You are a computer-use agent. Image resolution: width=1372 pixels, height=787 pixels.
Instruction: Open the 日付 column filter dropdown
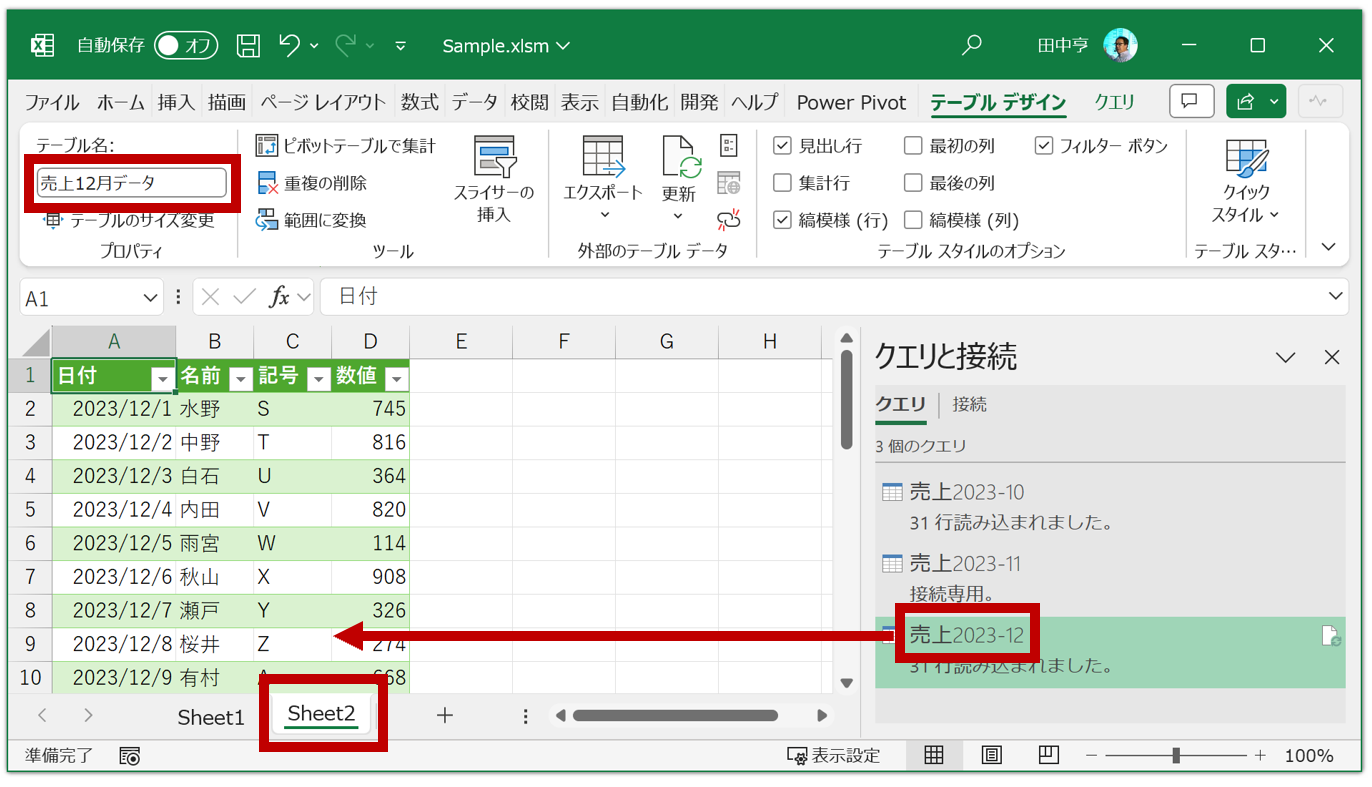pos(162,378)
